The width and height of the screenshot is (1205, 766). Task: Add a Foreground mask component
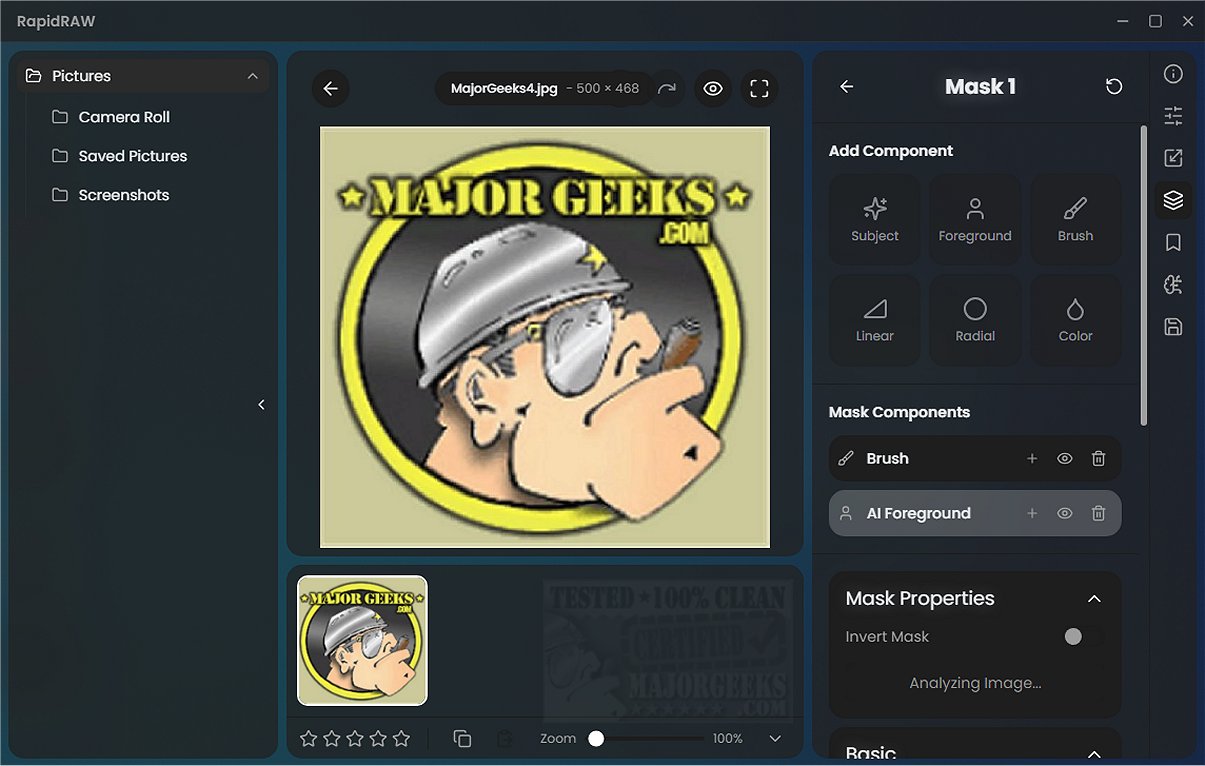pos(975,220)
